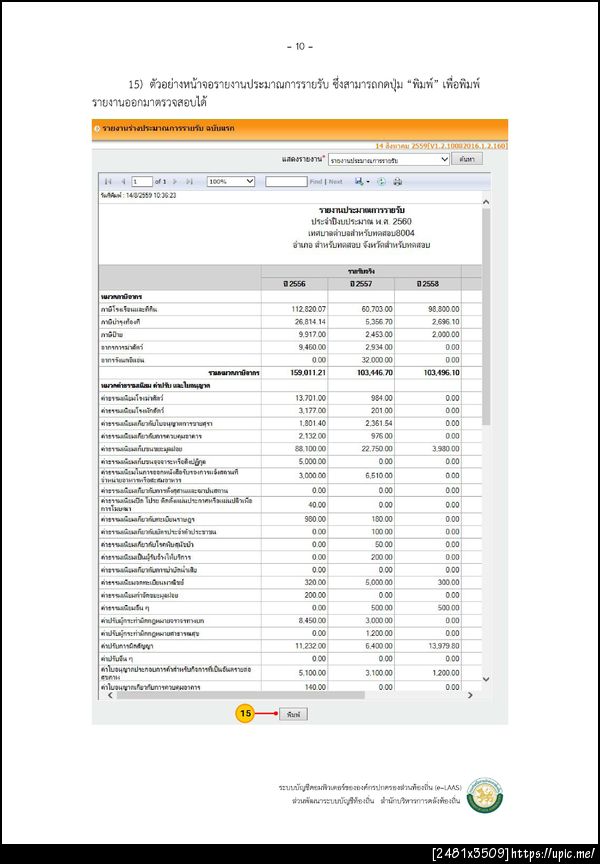
Task: Click the printer icon in report toolbar
Action: point(398,181)
